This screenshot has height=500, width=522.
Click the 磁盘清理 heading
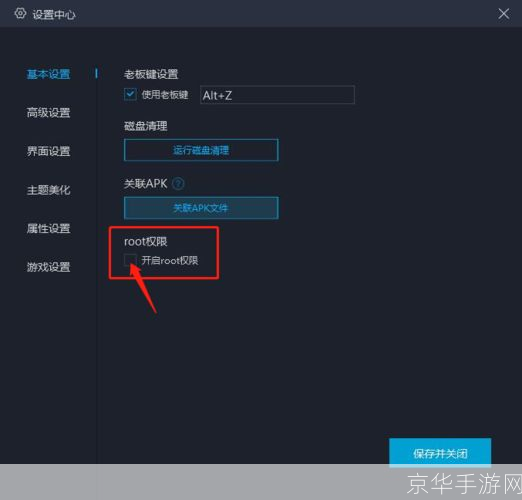pyautogui.click(x=146, y=126)
